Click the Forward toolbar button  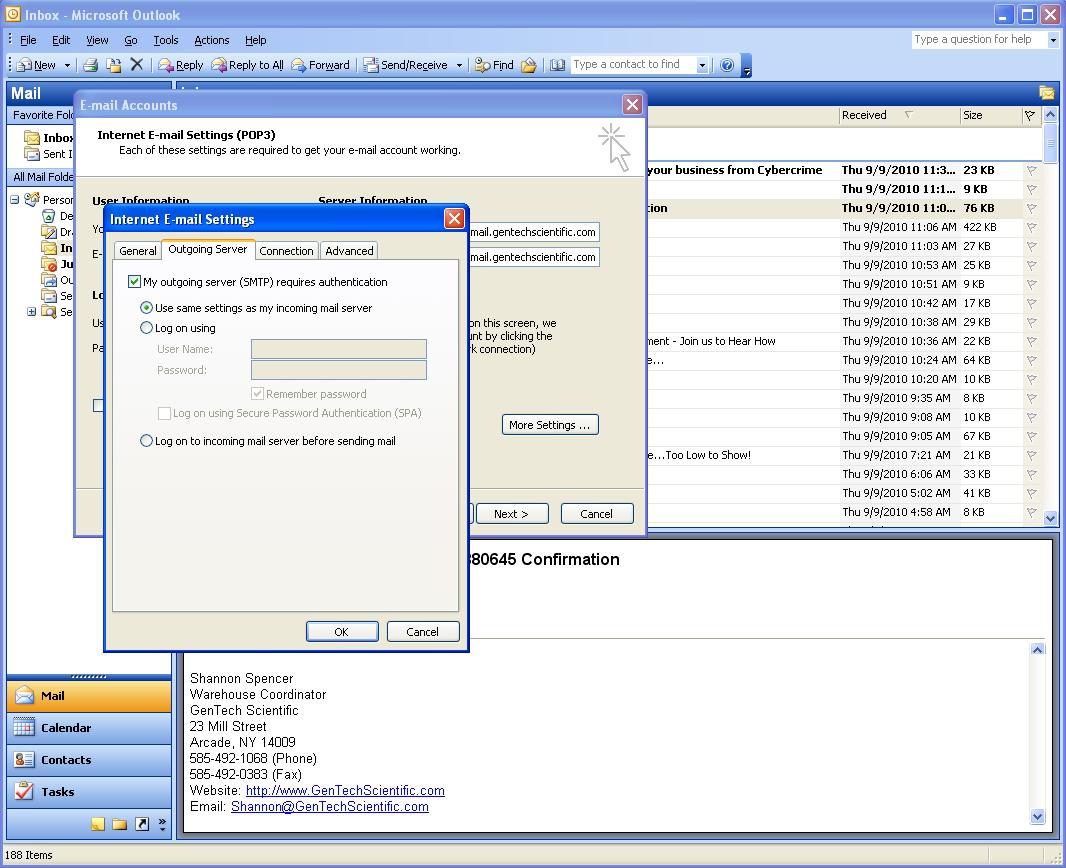point(320,65)
